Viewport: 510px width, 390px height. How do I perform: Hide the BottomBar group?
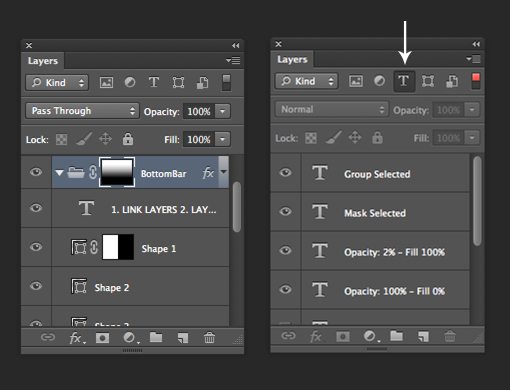[36, 172]
